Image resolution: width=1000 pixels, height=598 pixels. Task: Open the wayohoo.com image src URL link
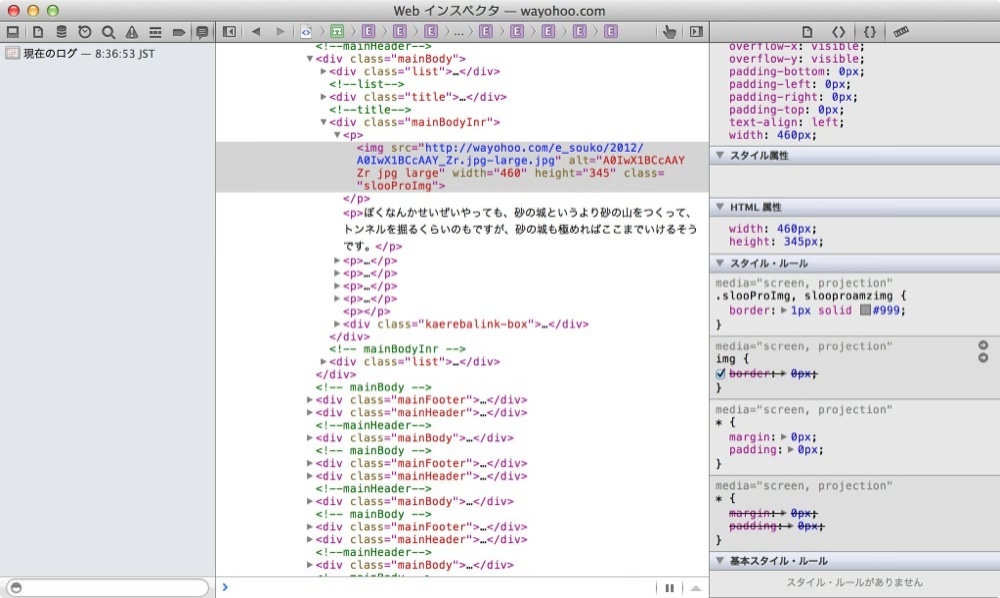tap(500, 154)
